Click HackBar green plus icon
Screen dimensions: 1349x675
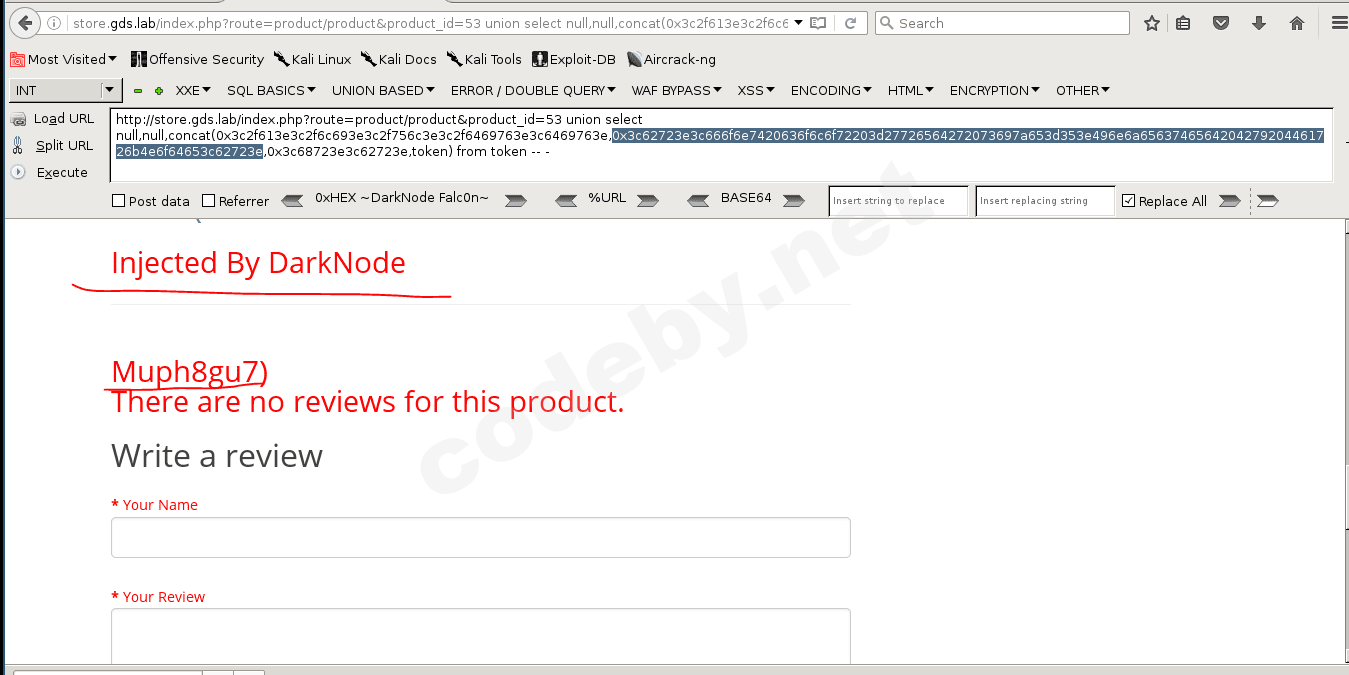click(x=158, y=90)
